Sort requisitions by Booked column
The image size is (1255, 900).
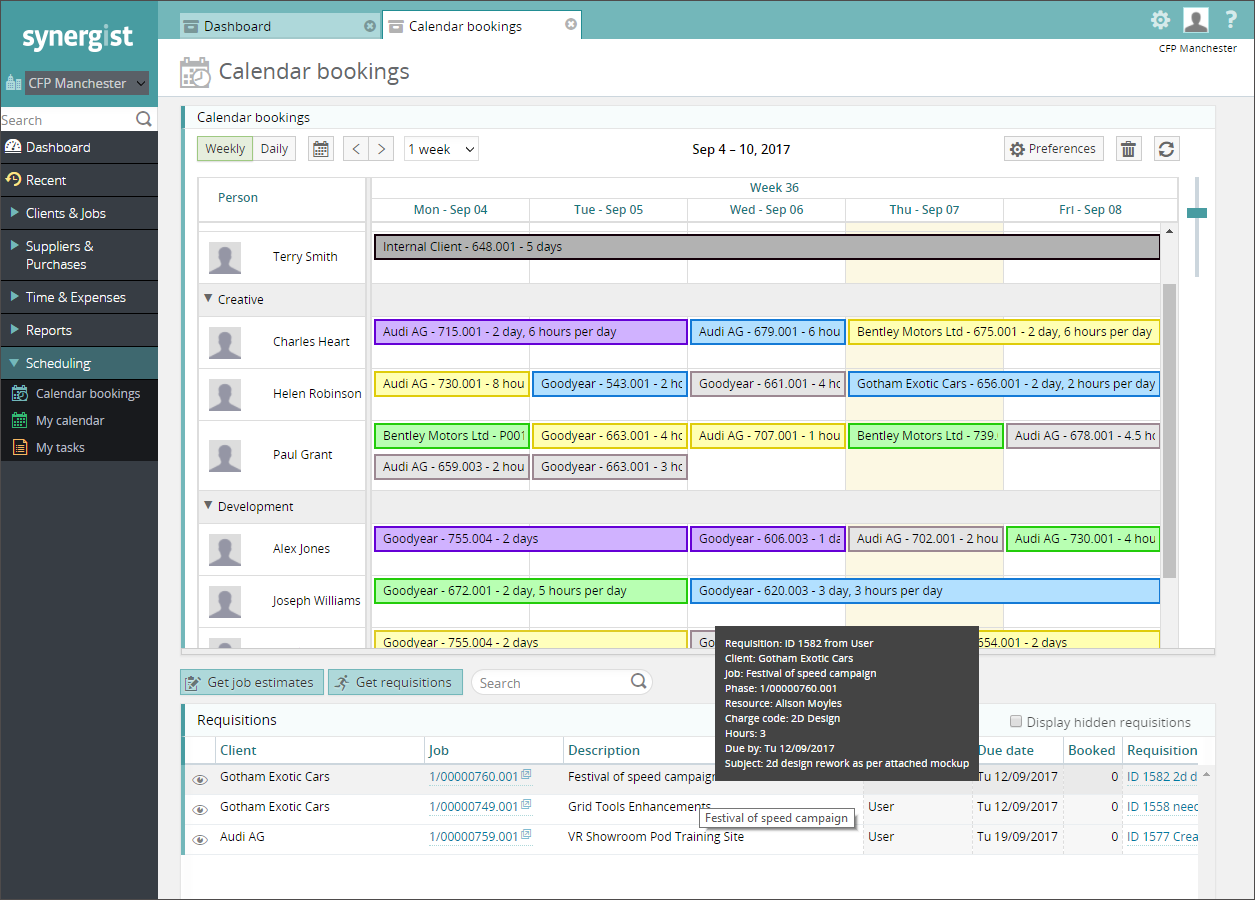(x=1092, y=750)
